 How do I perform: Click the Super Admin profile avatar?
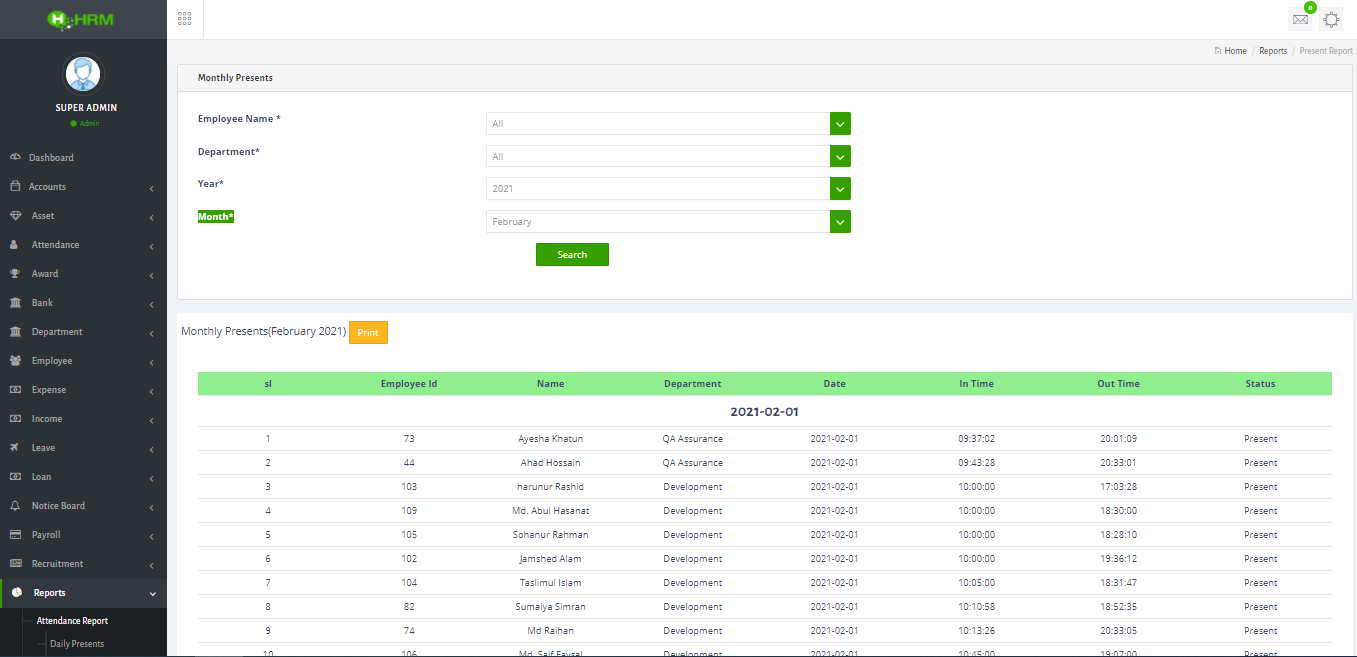83,74
